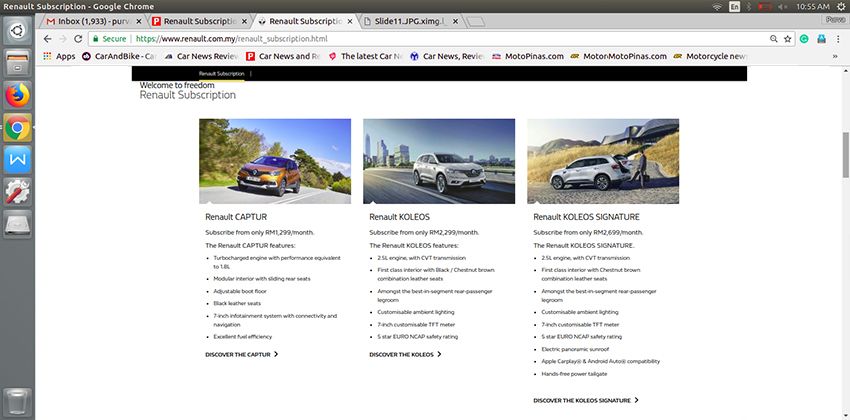Click DISCOVER THE KOLEOS link
The width and height of the screenshot is (850, 420).
coord(405,354)
